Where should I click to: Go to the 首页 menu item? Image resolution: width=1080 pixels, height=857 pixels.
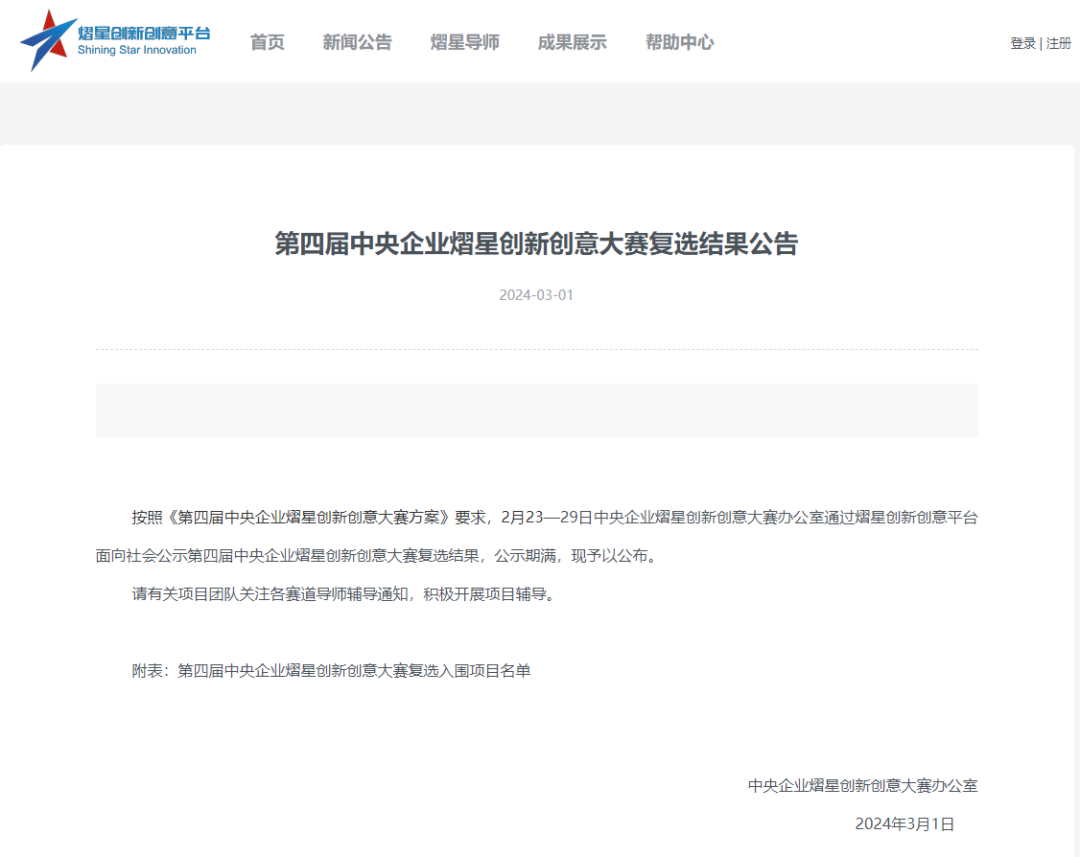pyautogui.click(x=267, y=42)
